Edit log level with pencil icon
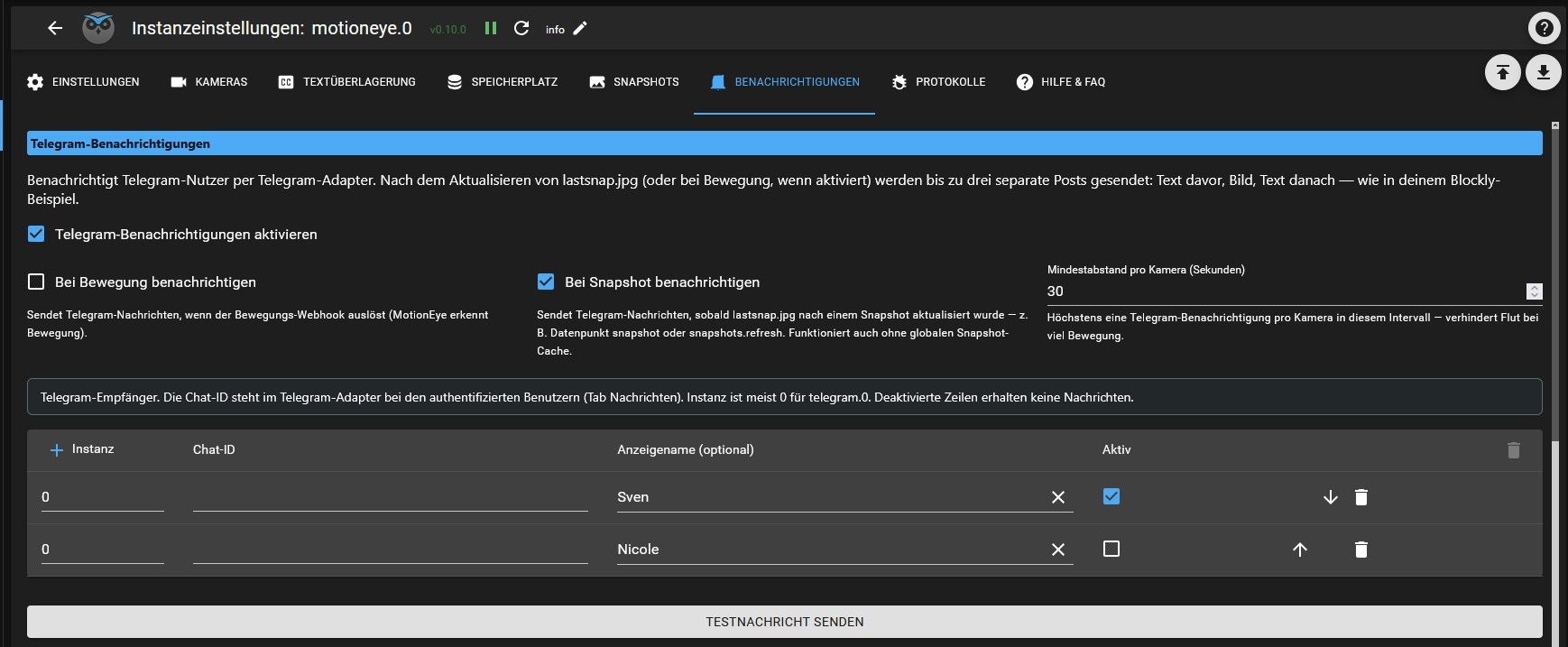Screen dimensions: 1568x647 click(x=580, y=28)
